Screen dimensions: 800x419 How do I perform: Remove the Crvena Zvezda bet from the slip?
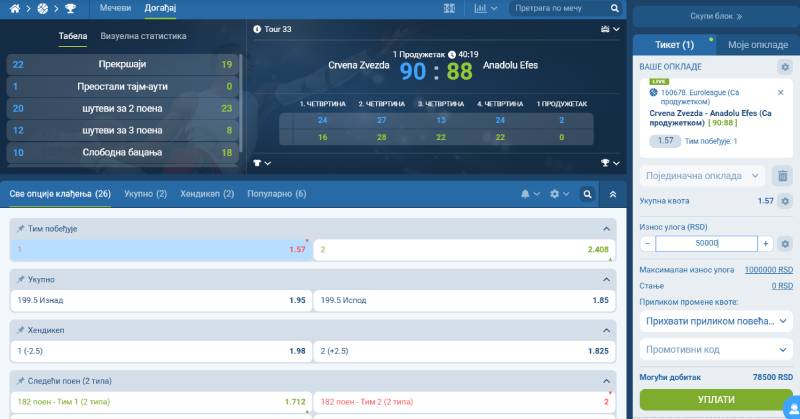pos(780,92)
